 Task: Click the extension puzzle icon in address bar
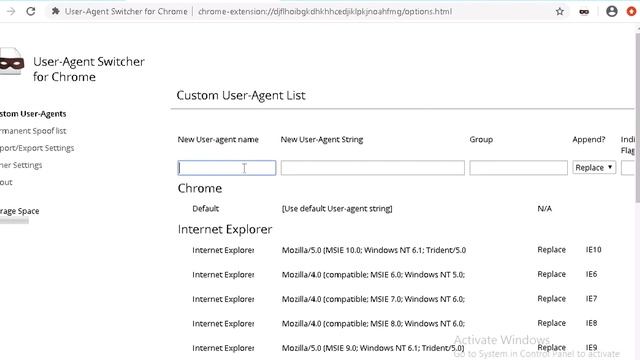pos(55,11)
